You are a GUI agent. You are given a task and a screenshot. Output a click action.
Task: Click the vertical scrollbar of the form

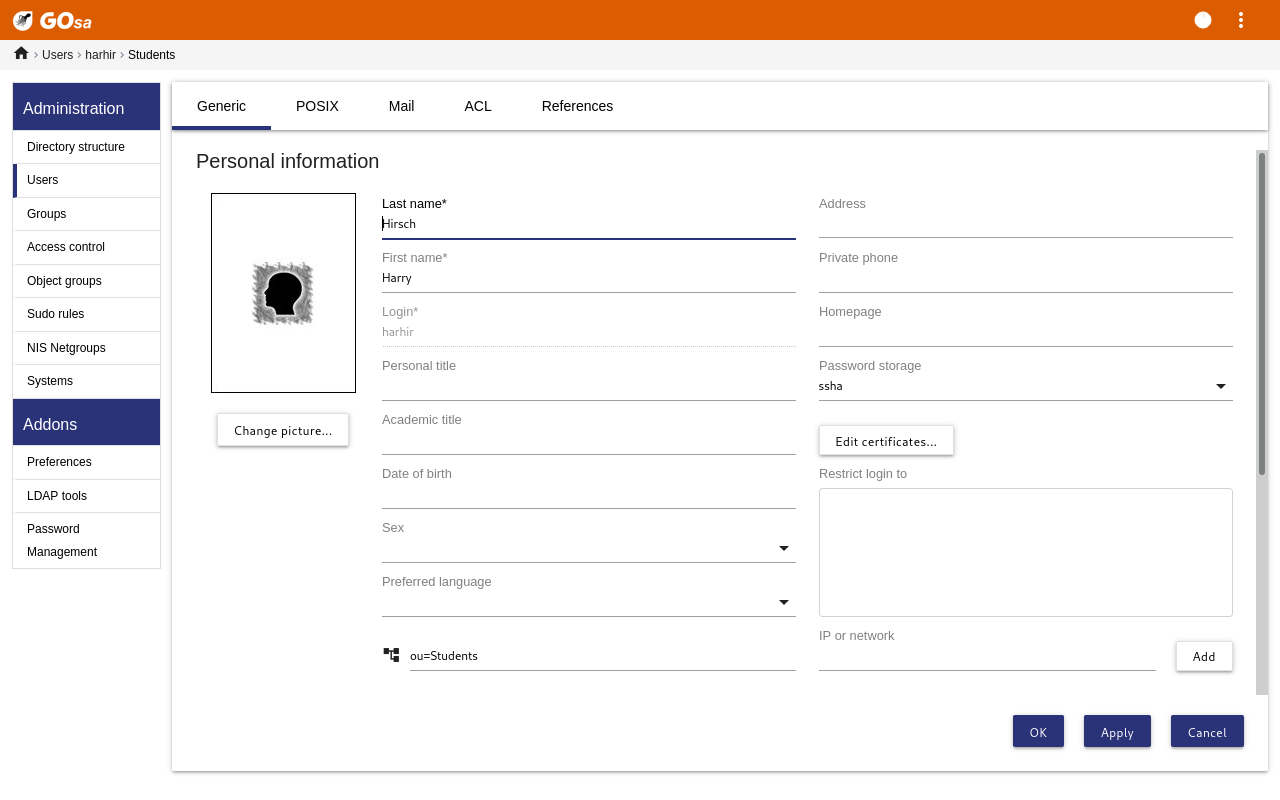tap(1262, 312)
